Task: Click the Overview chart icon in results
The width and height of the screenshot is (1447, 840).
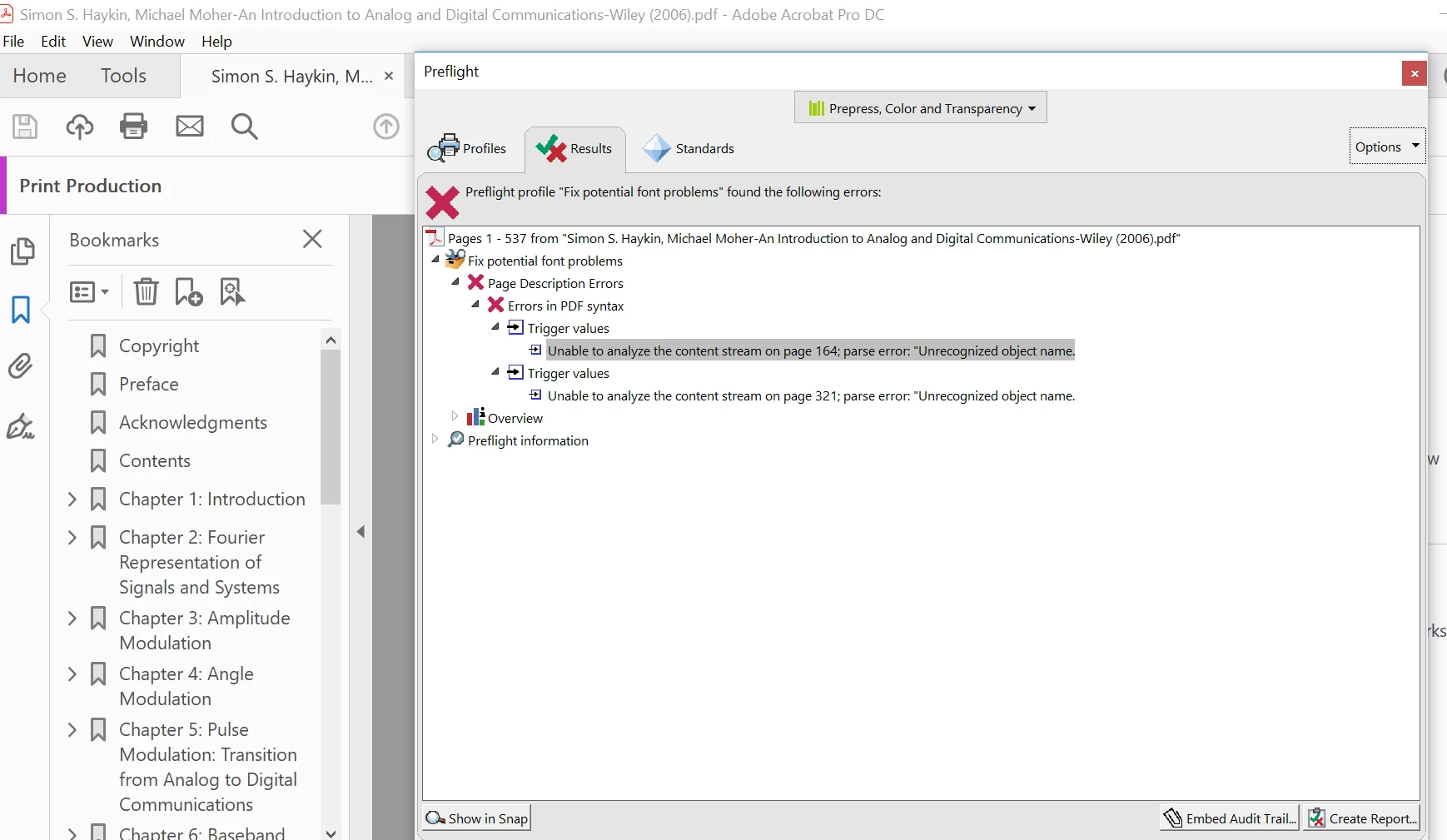Action: click(x=475, y=416)
